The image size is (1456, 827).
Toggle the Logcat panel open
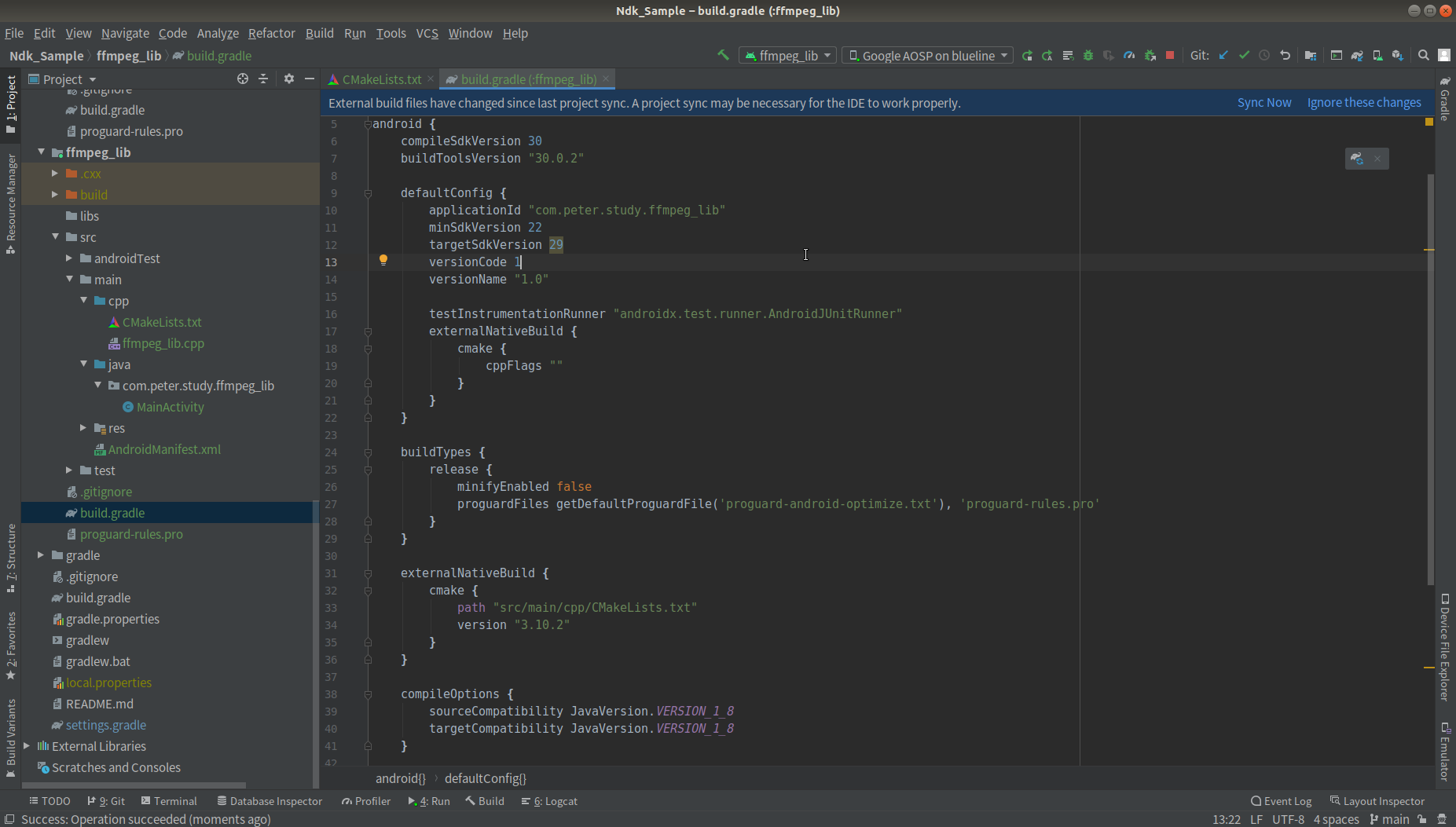[x=555, y=800]
